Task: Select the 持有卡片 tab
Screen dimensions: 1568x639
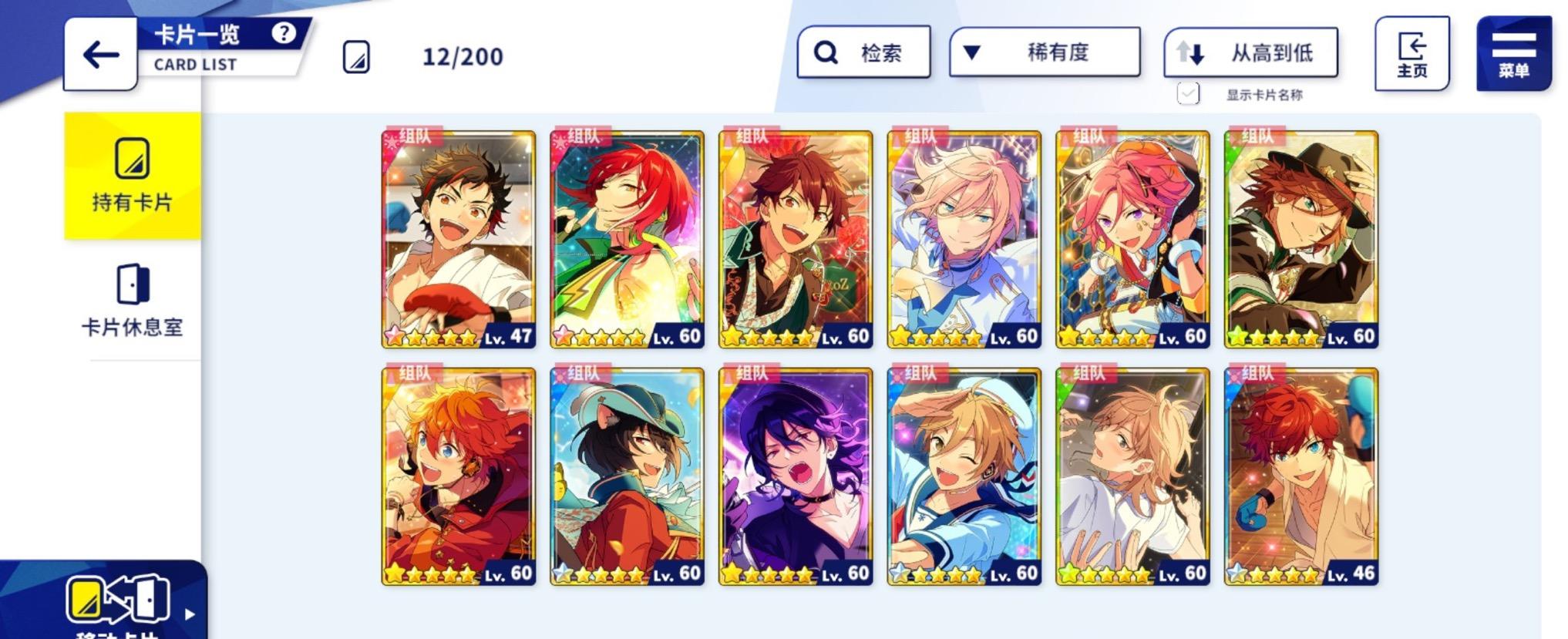Action: click(133, 176)
